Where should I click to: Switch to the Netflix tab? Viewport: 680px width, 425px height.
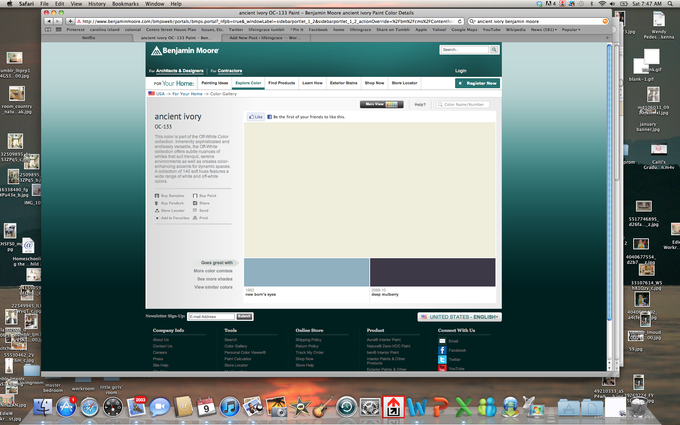88,38
